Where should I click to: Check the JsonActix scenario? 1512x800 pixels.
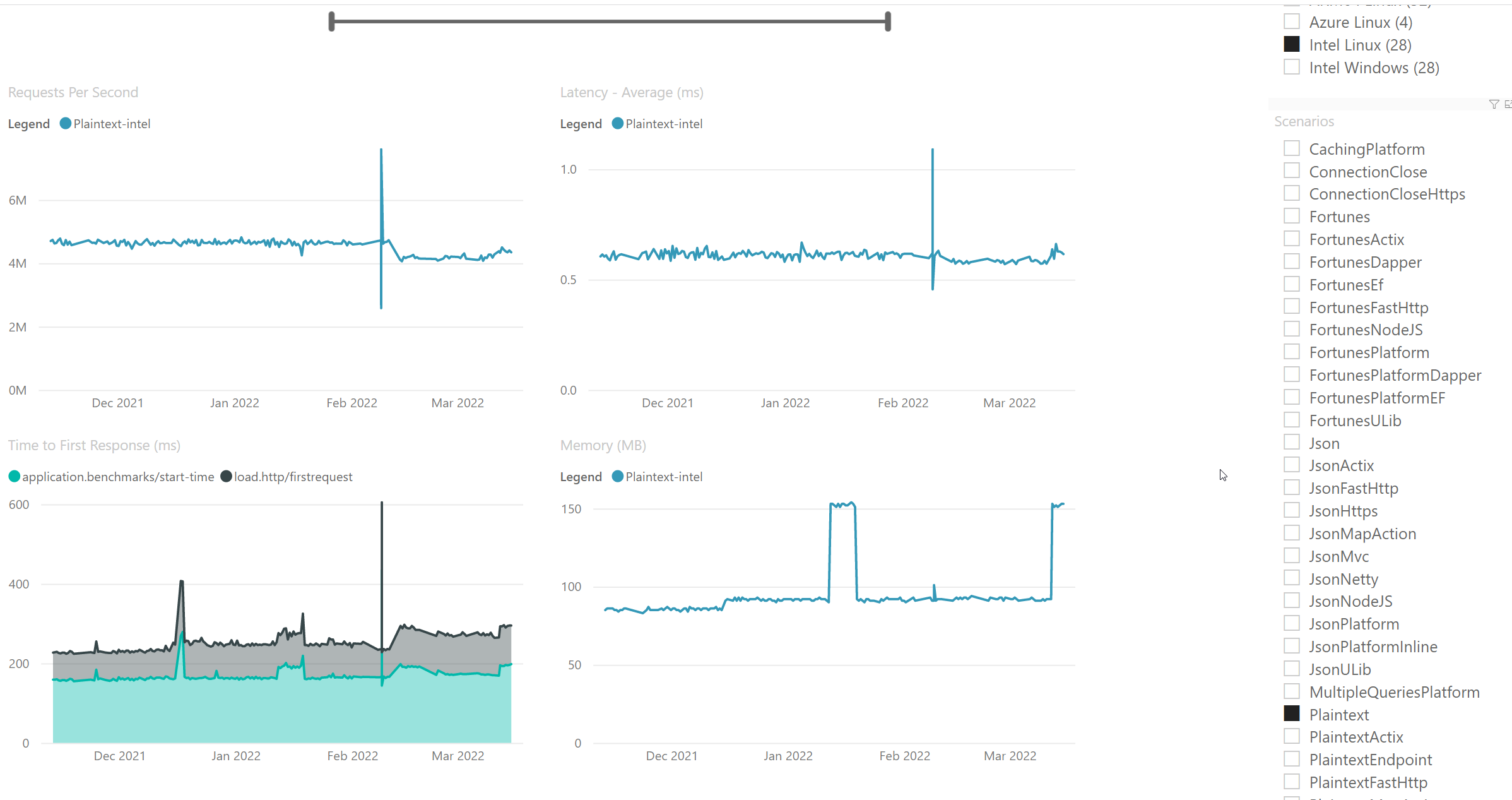pyautogui.click(x=1292, y=465)
